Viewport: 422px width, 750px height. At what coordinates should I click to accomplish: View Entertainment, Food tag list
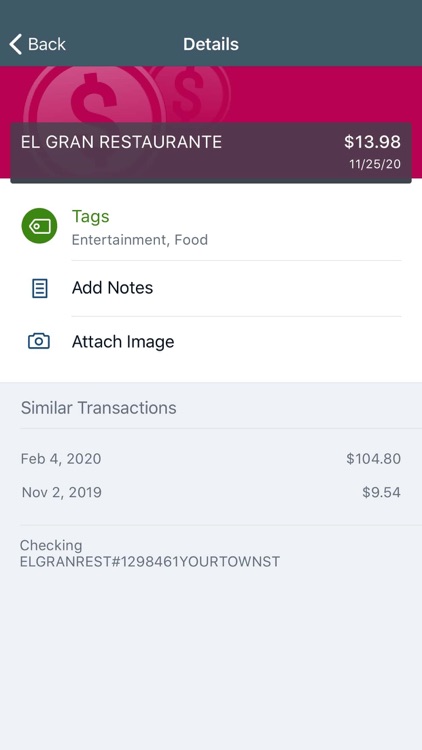coord(140,240)
